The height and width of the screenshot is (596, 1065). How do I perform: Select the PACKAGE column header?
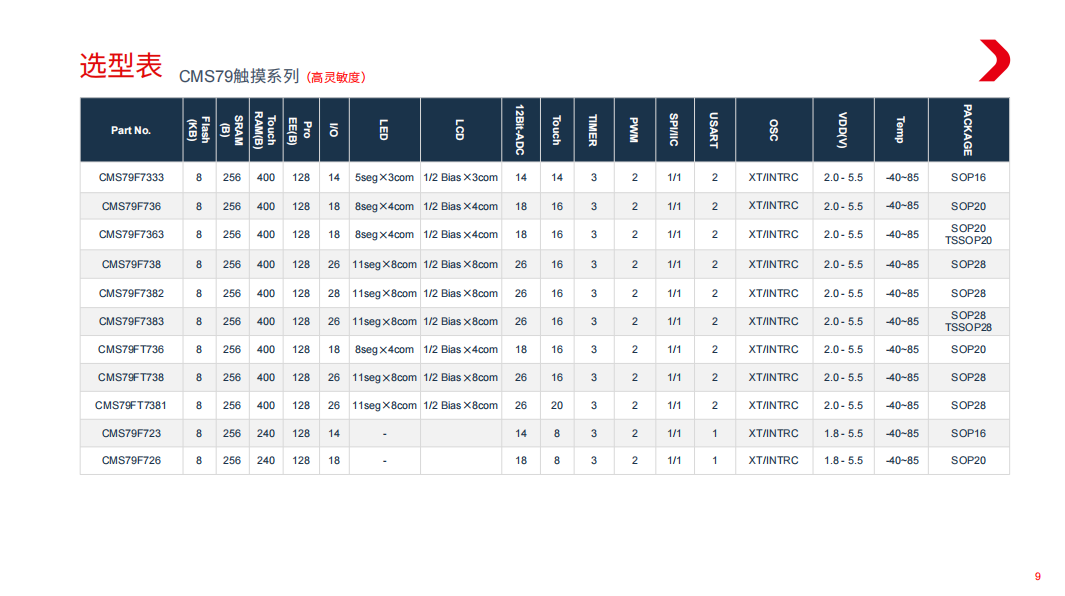click(x=968, y=130)
